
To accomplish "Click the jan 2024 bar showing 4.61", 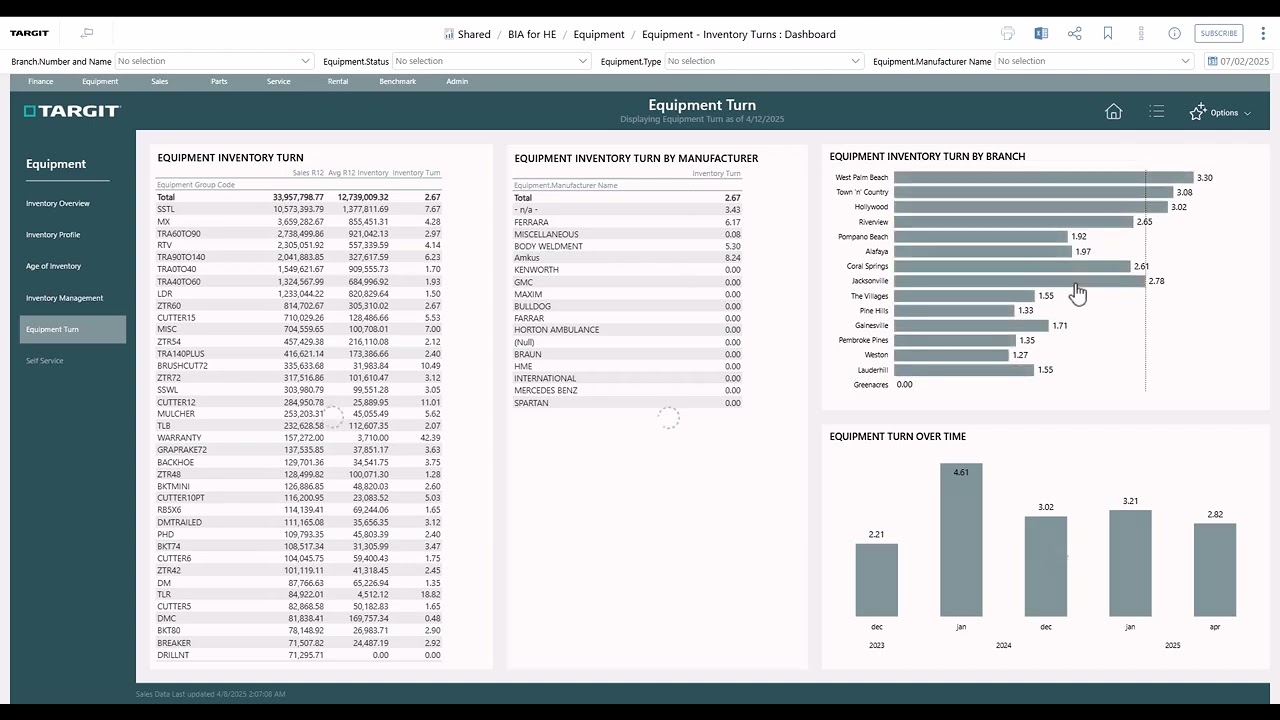I will click(x=961, y=540).
